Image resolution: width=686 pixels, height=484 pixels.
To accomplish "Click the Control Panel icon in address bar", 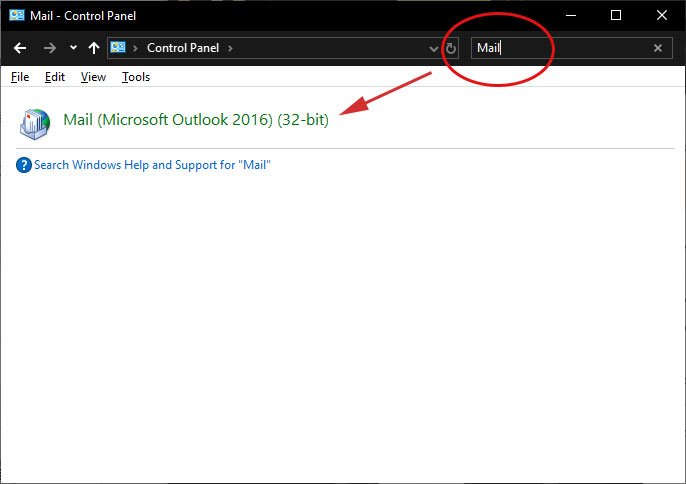I will click(118, 47).
